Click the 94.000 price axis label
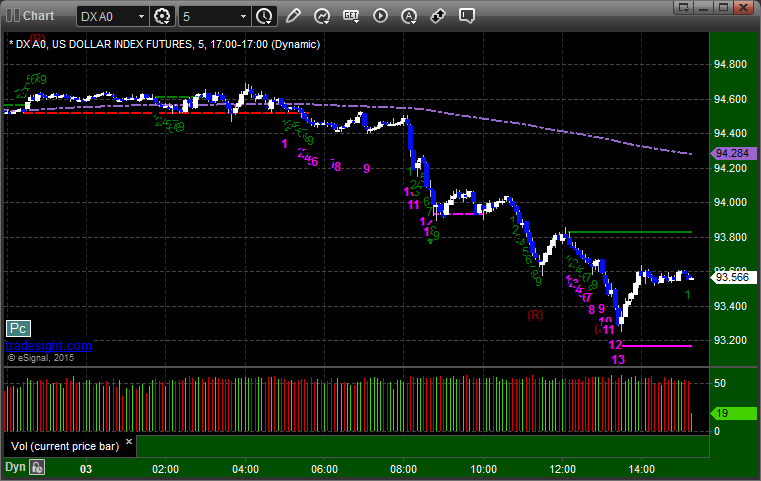The width and height of the screenshot is (761, 481). point(730,202)
